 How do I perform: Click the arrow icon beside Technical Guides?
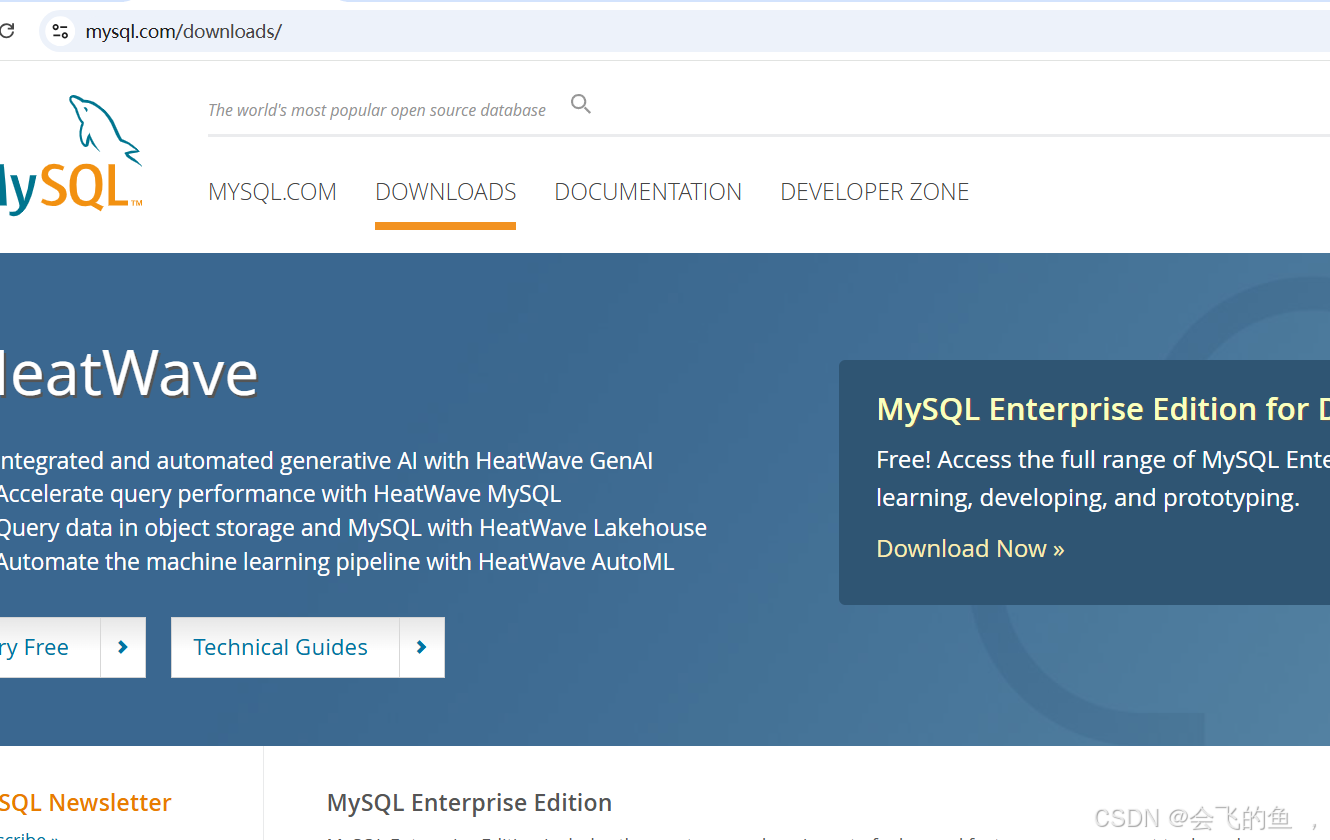(421, 647)
